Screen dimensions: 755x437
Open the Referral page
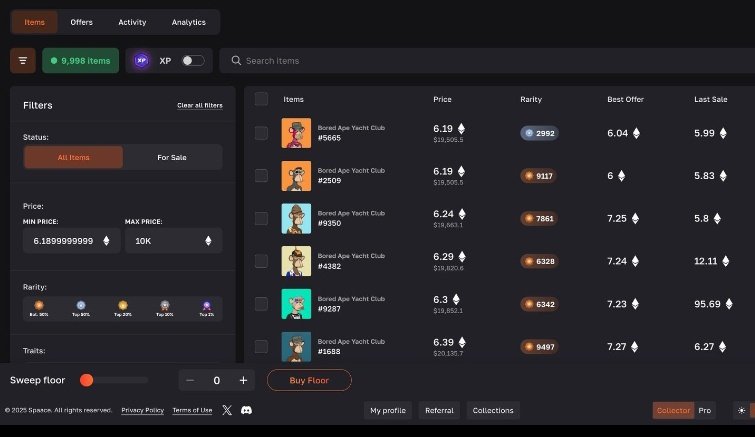[x=439, y=411]
